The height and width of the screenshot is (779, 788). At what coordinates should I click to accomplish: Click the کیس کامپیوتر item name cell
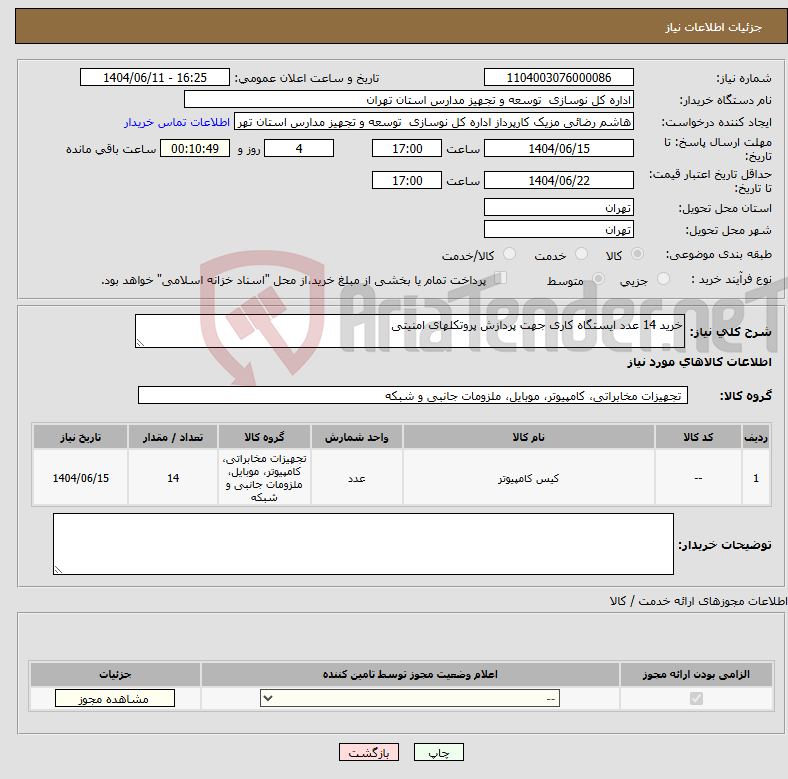pos(528,478)
